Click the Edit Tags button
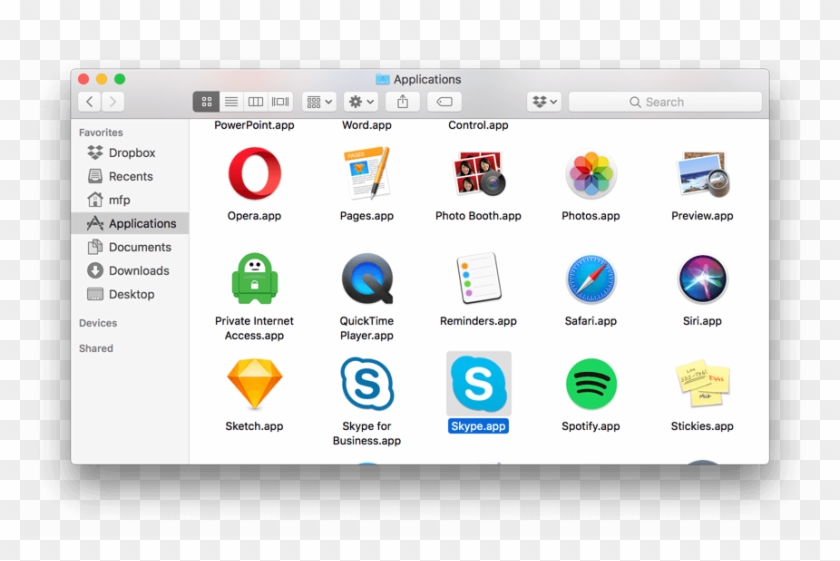840x561 pixels. coord(445,101)
